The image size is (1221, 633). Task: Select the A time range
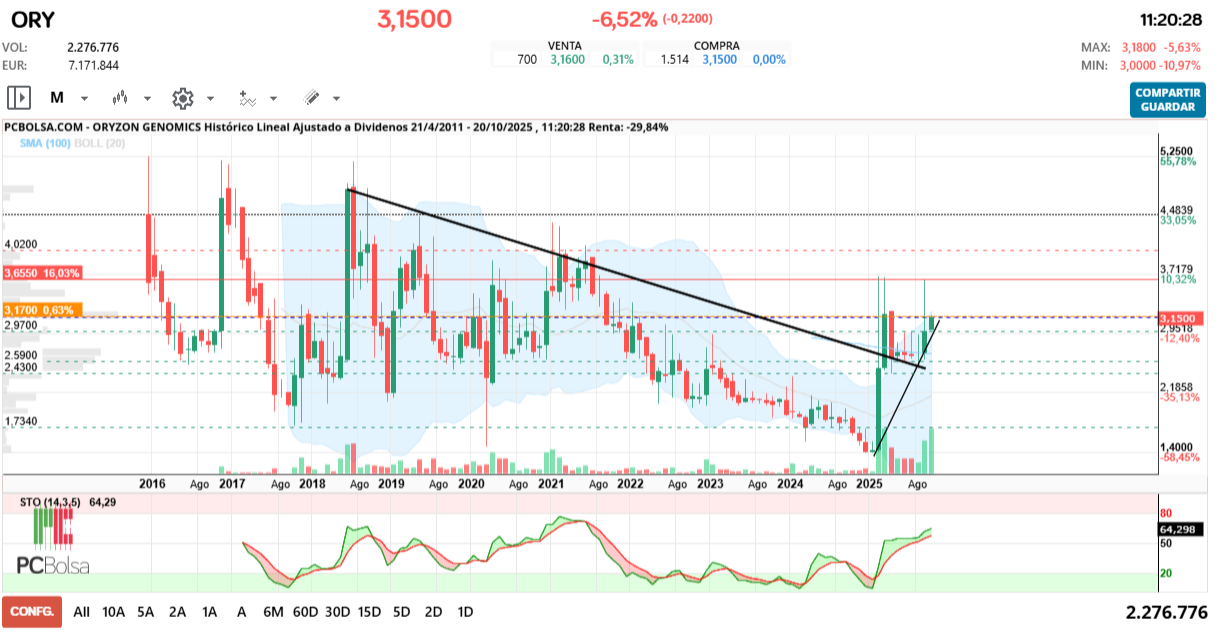(242, 611)
